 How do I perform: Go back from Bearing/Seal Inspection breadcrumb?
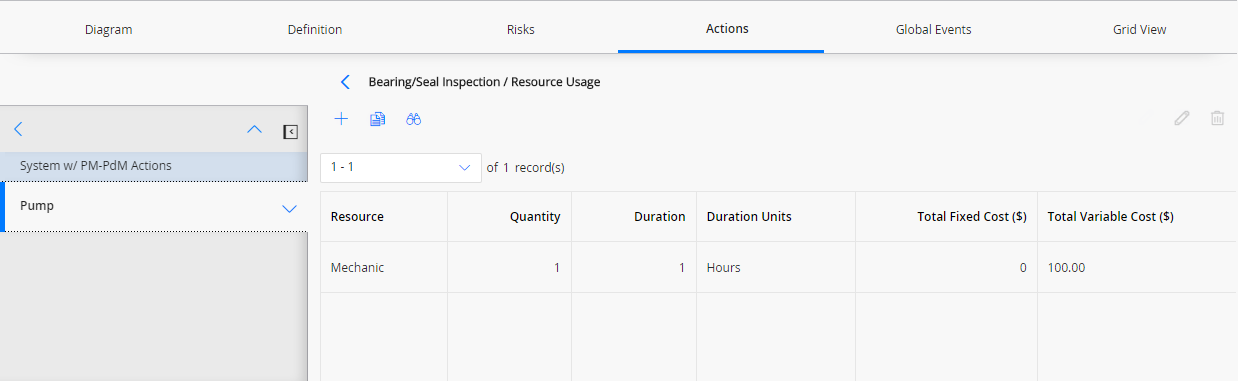[x=345, y=82]
